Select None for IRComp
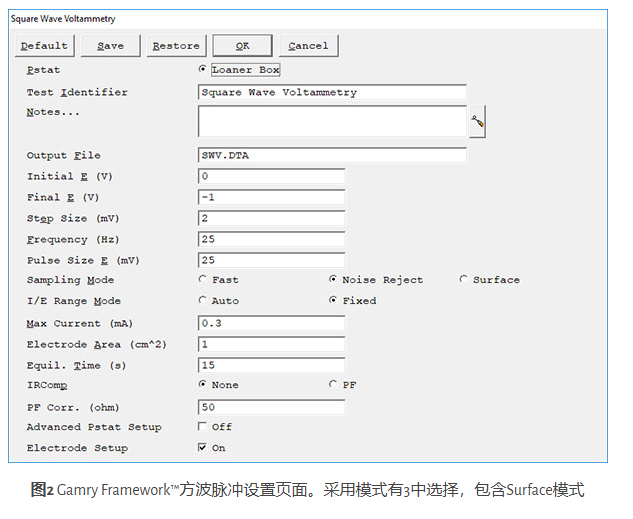The width and height of the screenshot is (633, 519). point(202,384)
